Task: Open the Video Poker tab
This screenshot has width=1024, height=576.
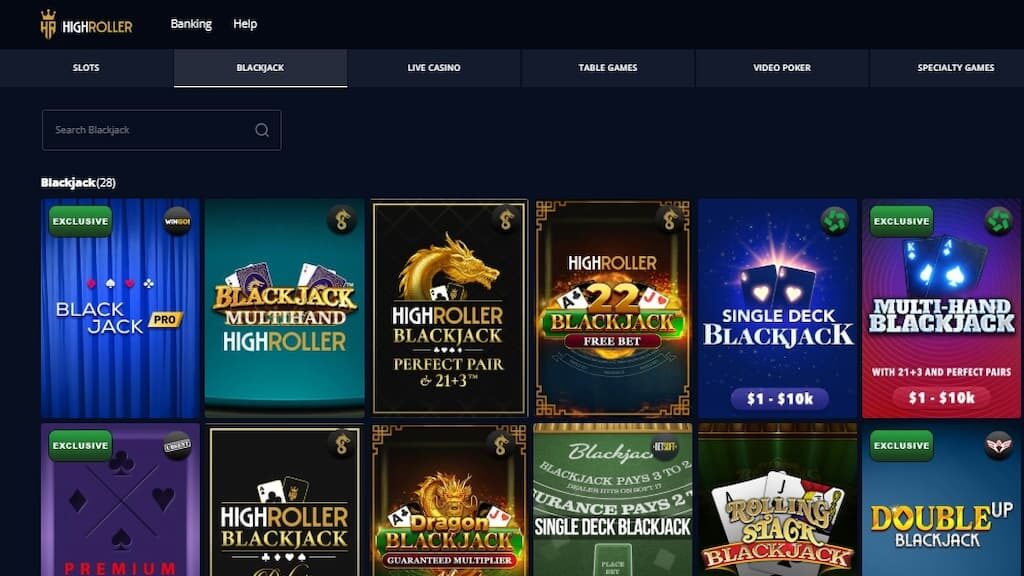Action: 782,68
